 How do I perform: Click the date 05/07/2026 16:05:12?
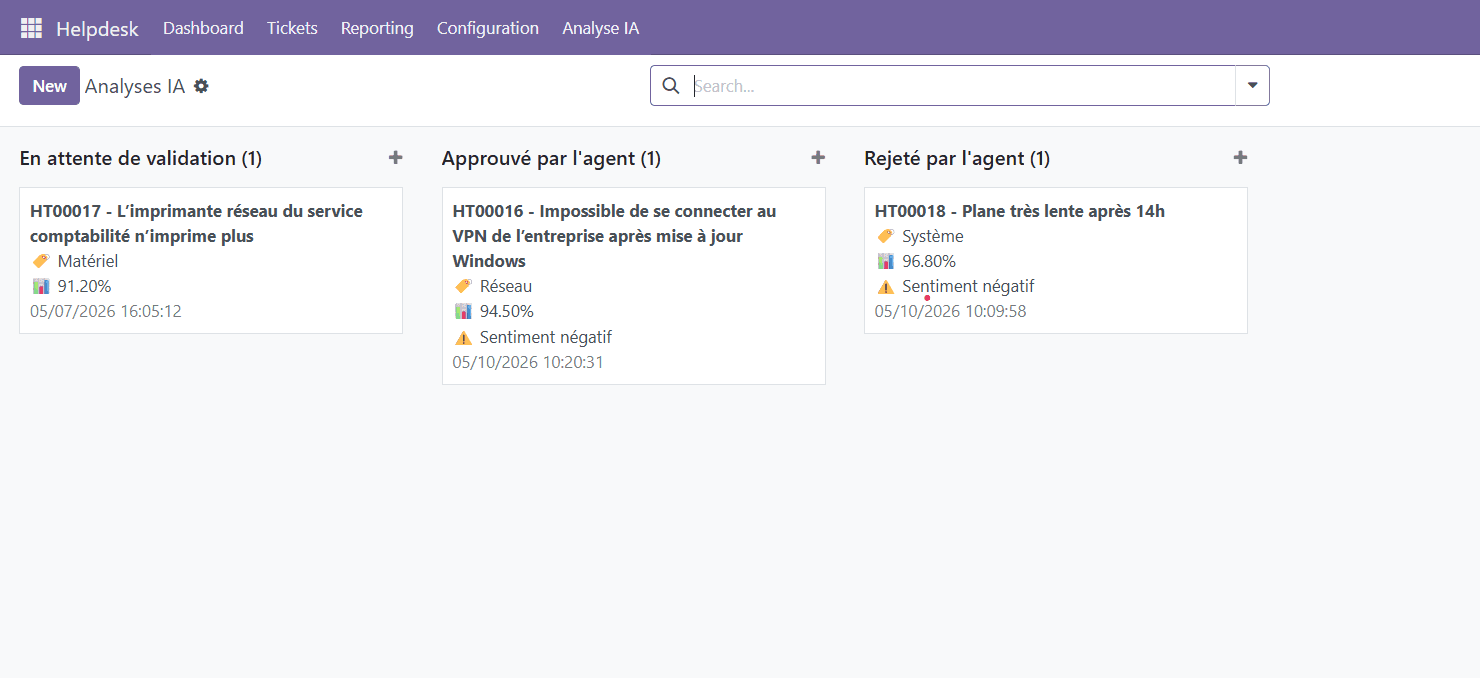tap(106, 311)
